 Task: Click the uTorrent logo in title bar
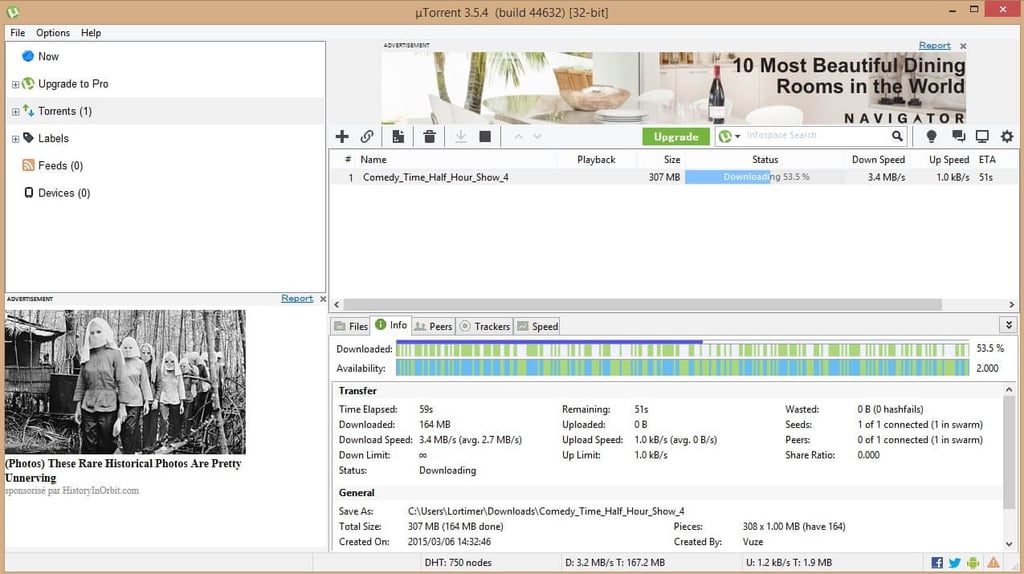[12, 12]
